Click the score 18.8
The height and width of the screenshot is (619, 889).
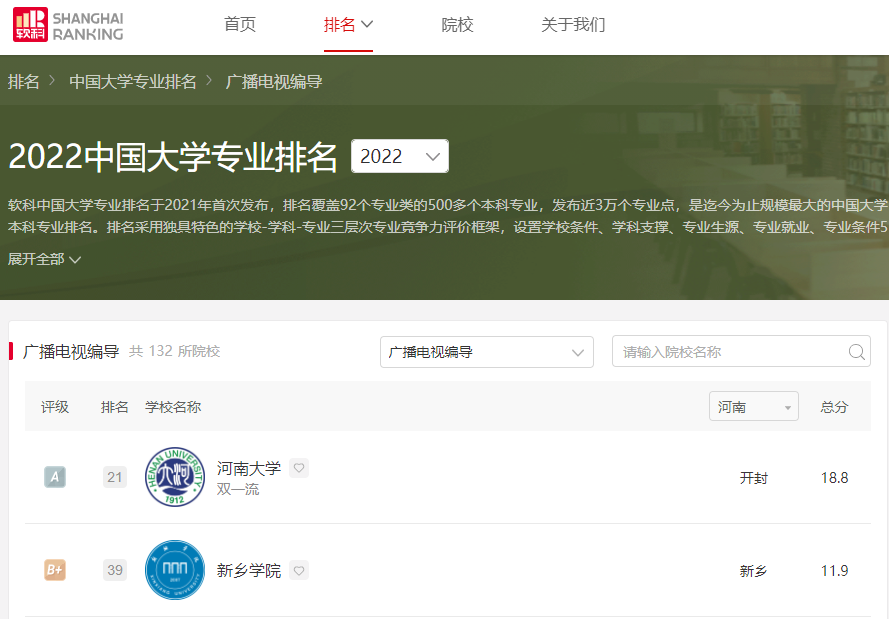point(835,478)
